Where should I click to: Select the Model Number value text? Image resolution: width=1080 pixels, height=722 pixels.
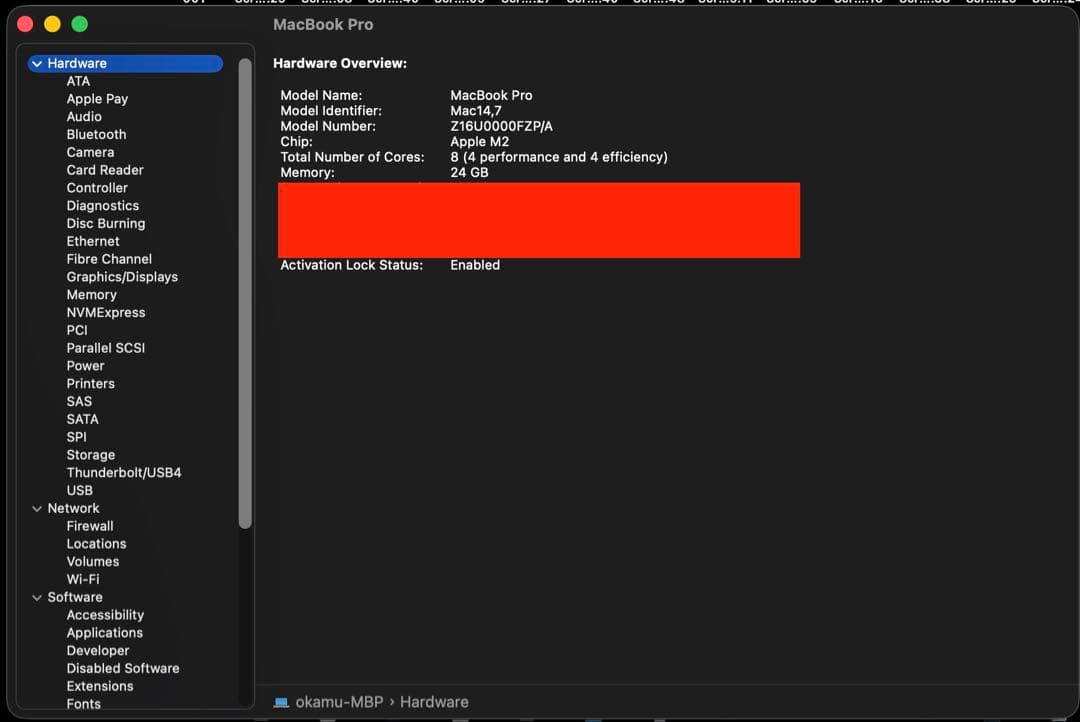pyautogui.click(x=501, y=127)
